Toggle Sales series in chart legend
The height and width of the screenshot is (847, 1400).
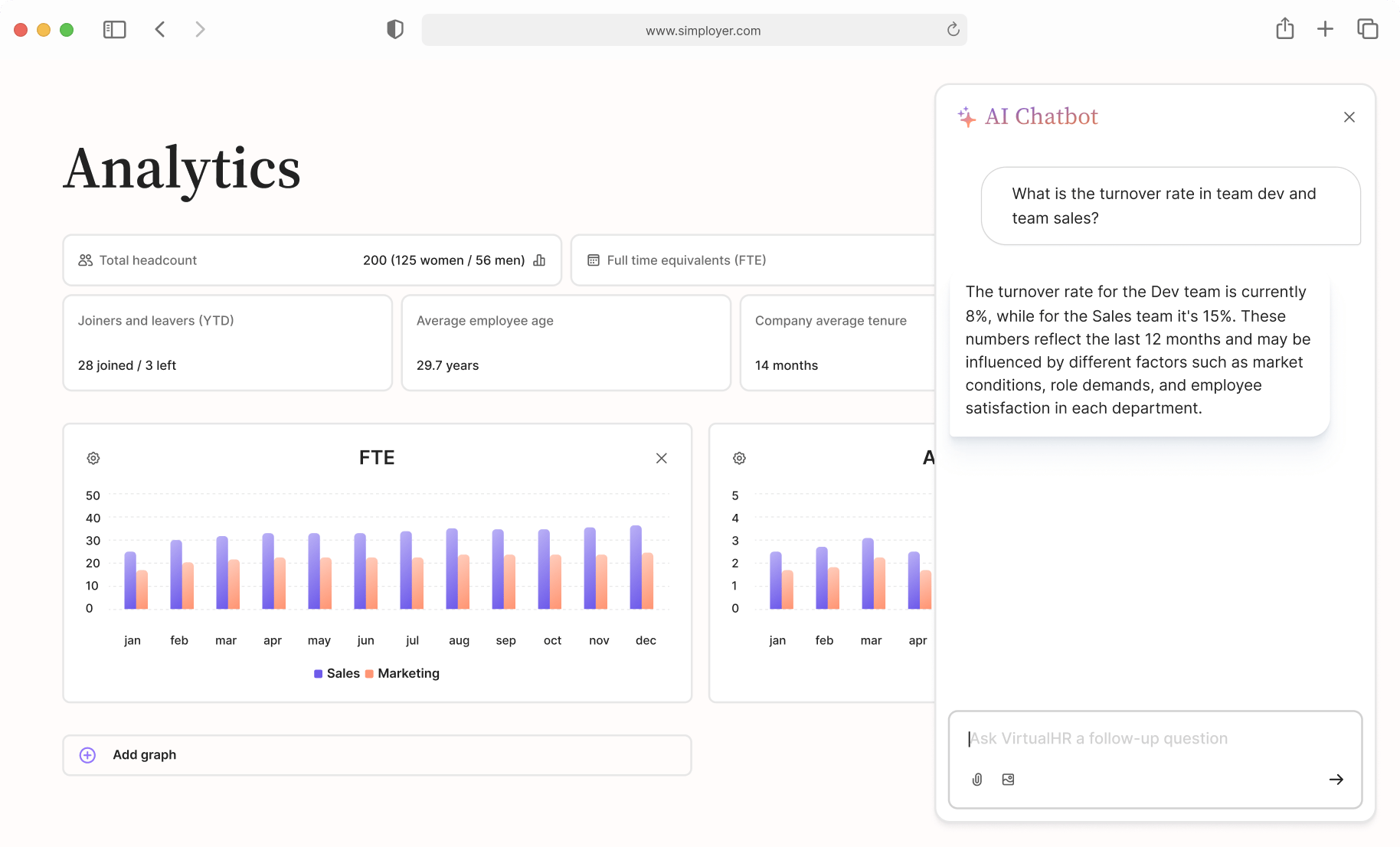[337, 674]
